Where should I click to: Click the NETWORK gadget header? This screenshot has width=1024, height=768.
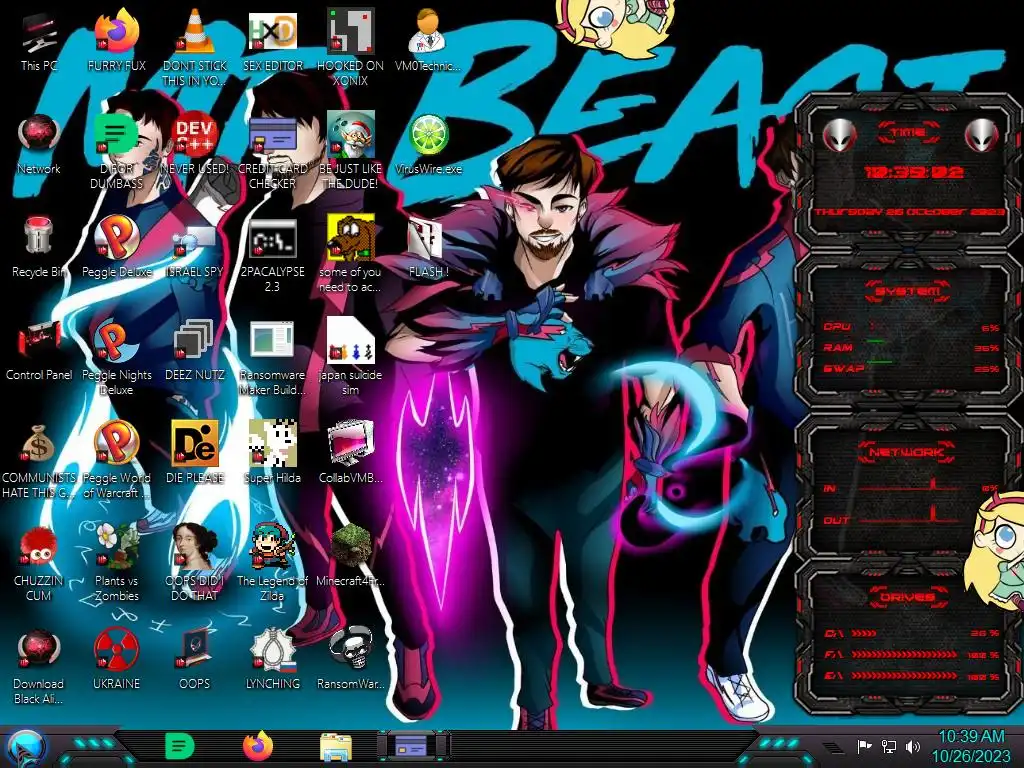click(x=907, y=452)
